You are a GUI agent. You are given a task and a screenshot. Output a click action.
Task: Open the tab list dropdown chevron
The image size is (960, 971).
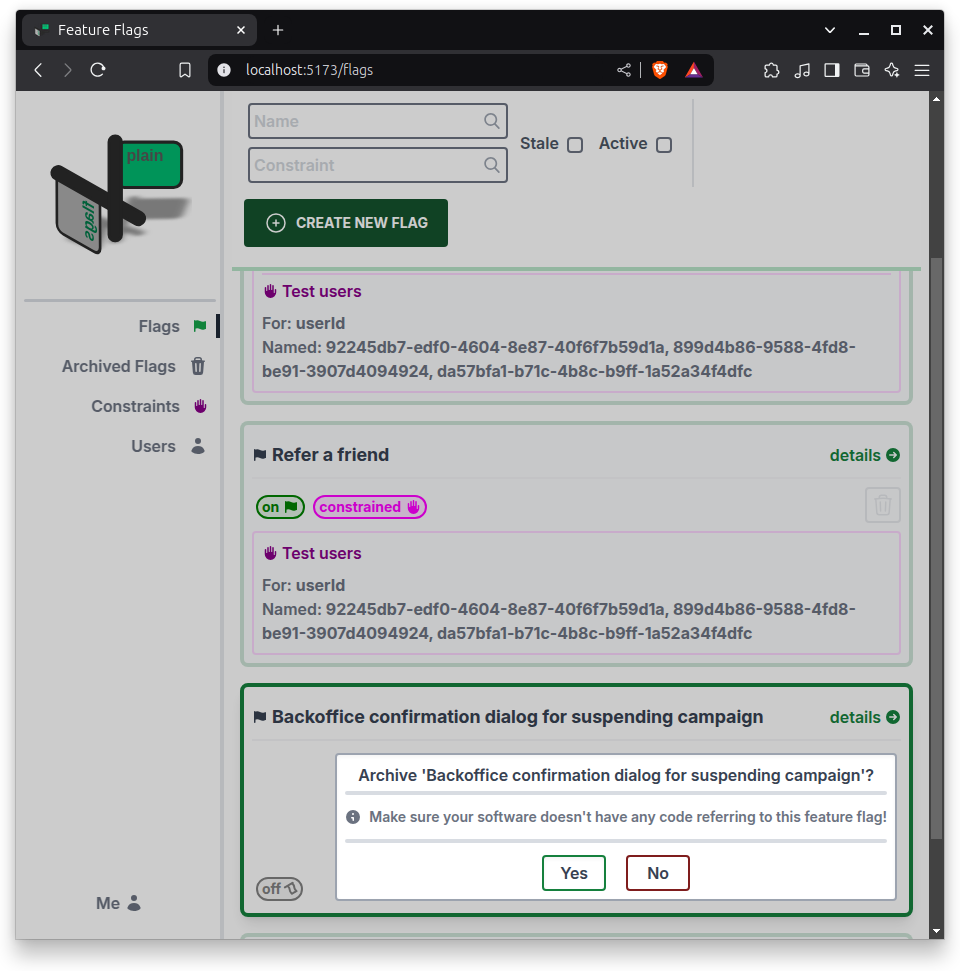[830, 30]
